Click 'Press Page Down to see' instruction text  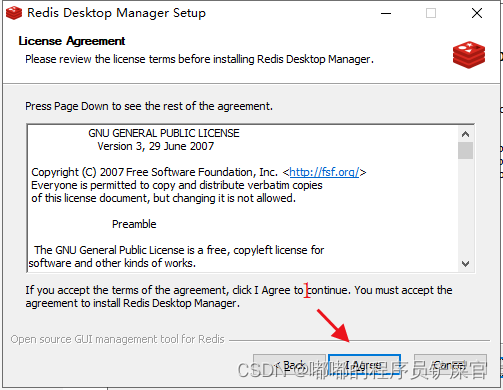[x=149, y=106]
